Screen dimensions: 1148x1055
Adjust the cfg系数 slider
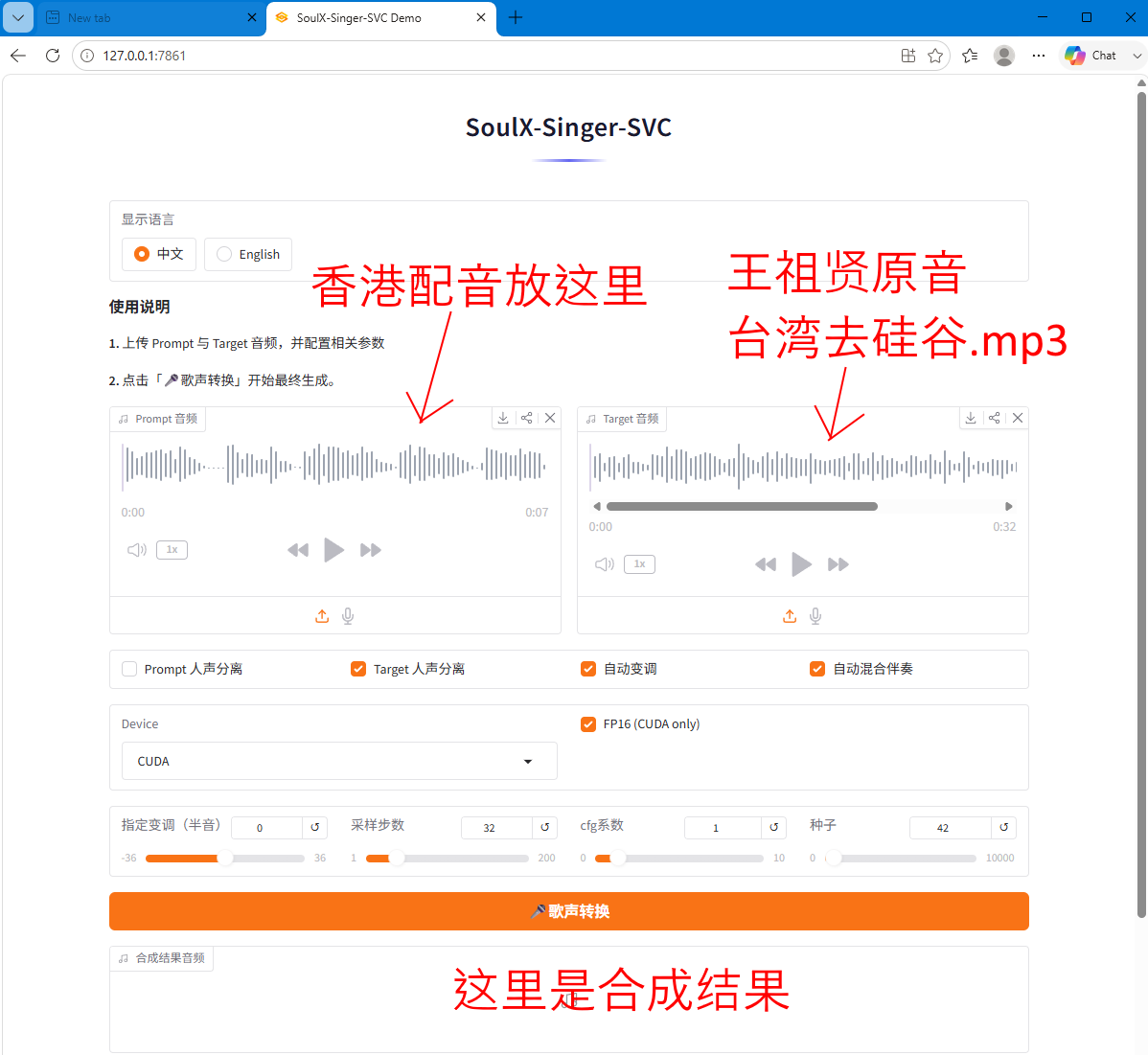coord(678,858)
